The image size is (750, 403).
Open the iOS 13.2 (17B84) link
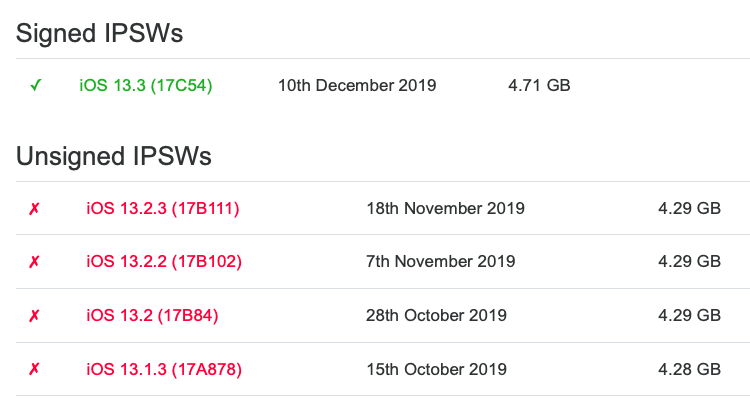tap(152, 316)
